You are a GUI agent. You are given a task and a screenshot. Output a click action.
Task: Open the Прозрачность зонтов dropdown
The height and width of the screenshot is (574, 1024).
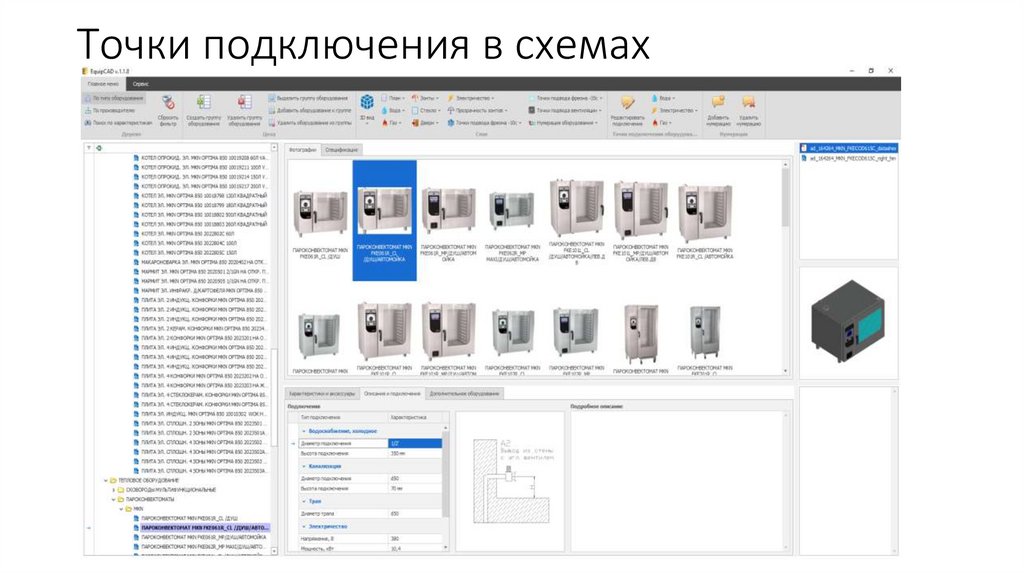click(477, 110)
